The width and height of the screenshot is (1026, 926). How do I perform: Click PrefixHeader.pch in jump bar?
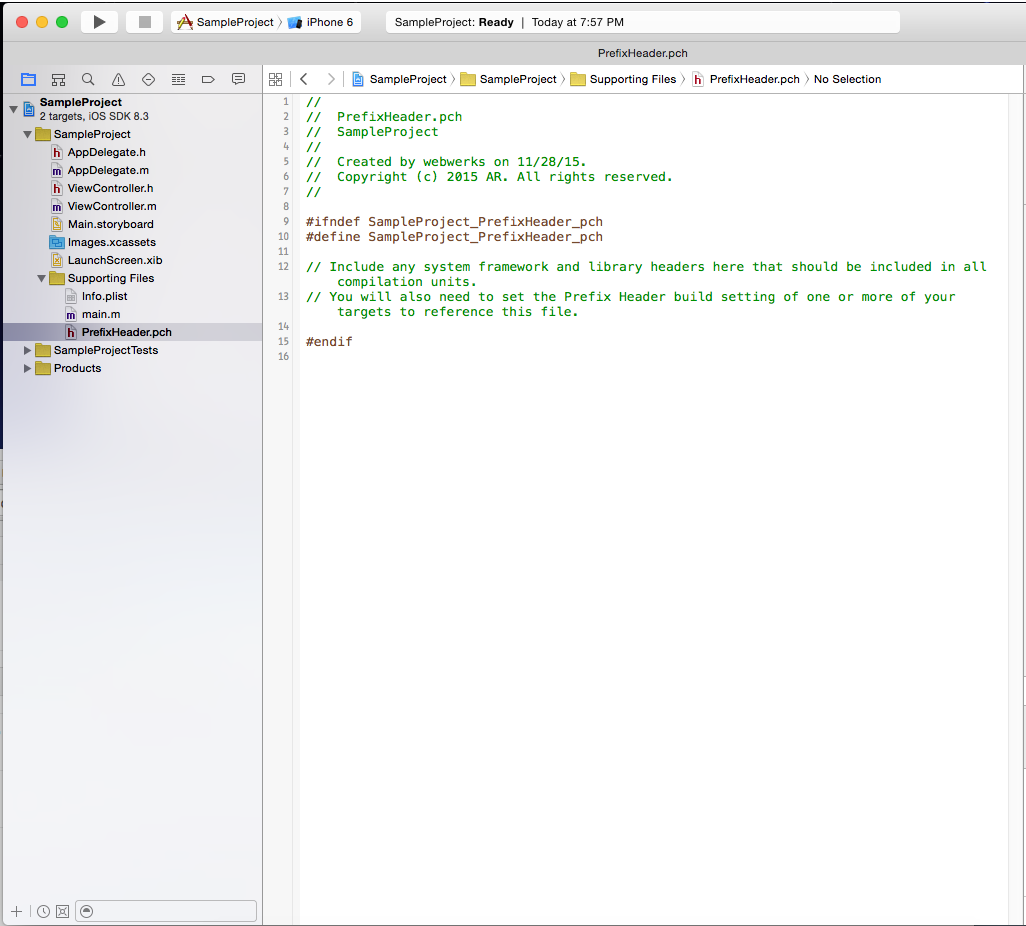pyautogui.click(x=746, y=79)
